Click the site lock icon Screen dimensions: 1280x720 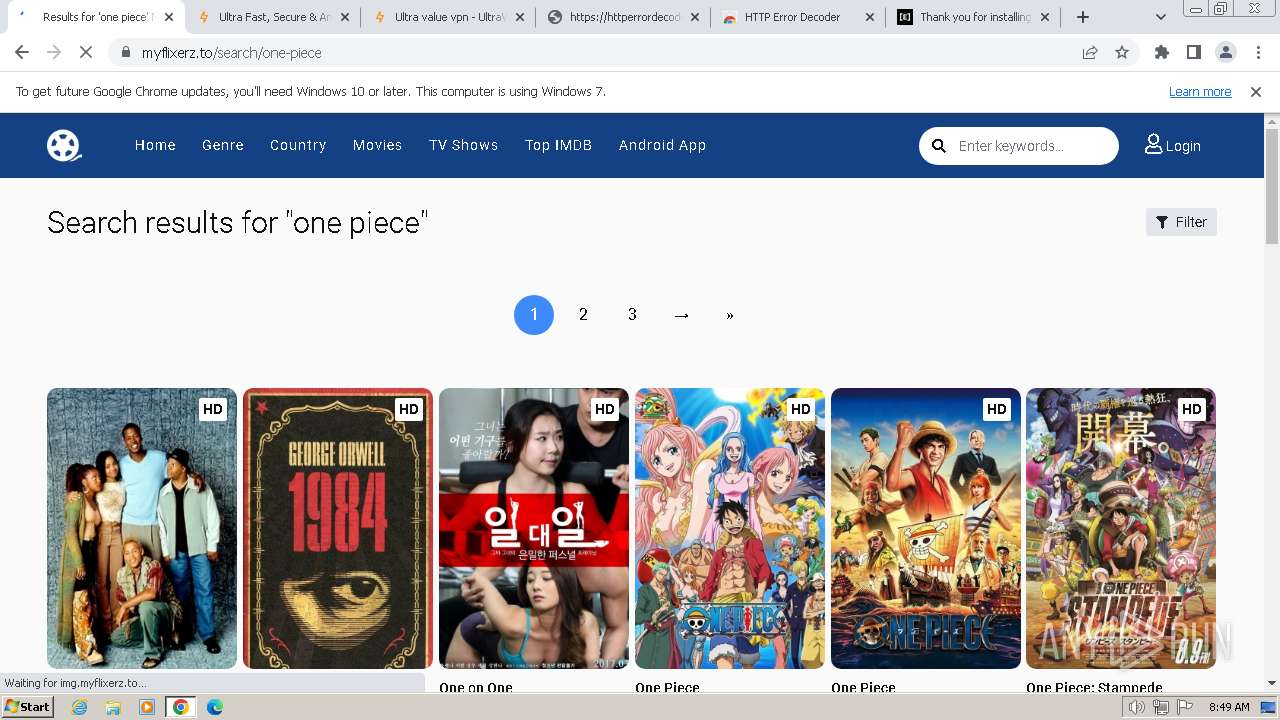(125, 53)
